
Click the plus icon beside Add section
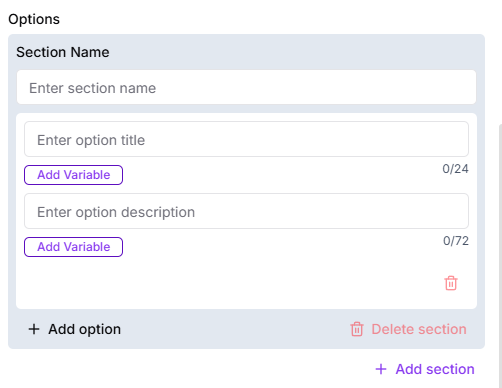(381, 369)
